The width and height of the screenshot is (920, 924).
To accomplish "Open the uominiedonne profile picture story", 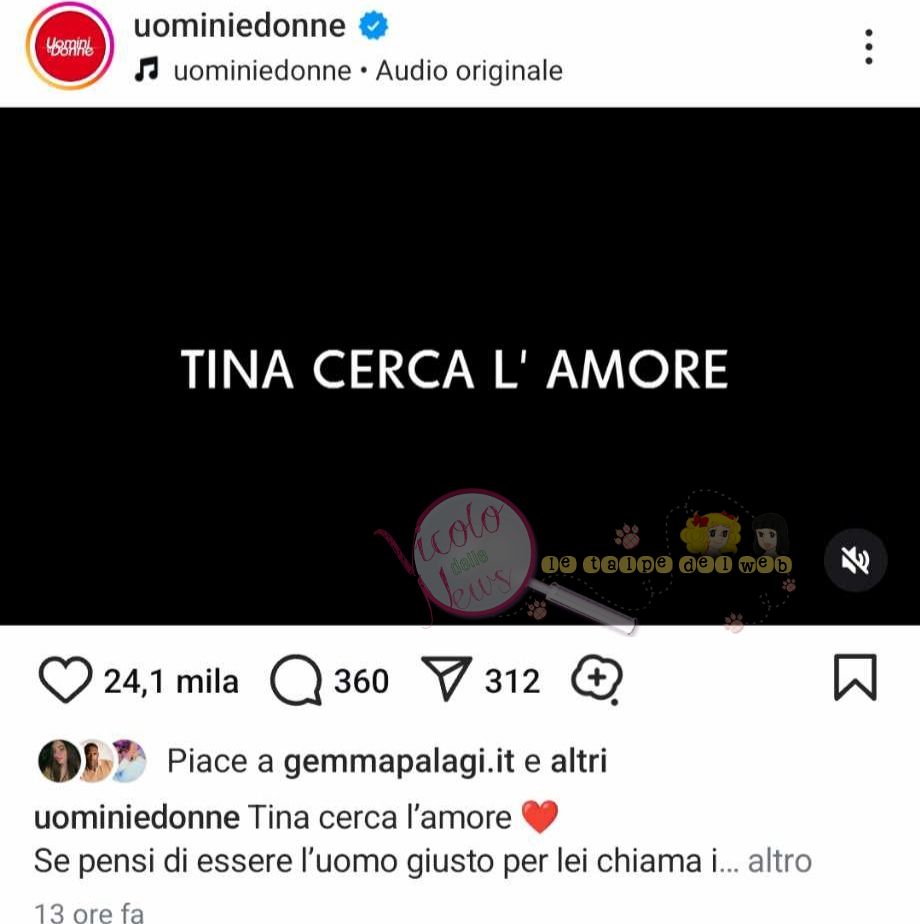I will (70, 47).
